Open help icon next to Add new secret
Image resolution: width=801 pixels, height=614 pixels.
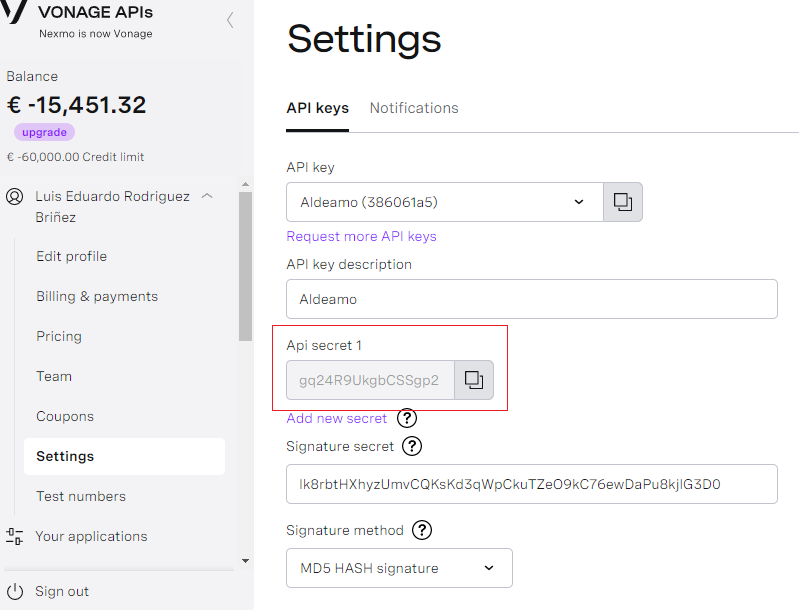click(407, 418)
